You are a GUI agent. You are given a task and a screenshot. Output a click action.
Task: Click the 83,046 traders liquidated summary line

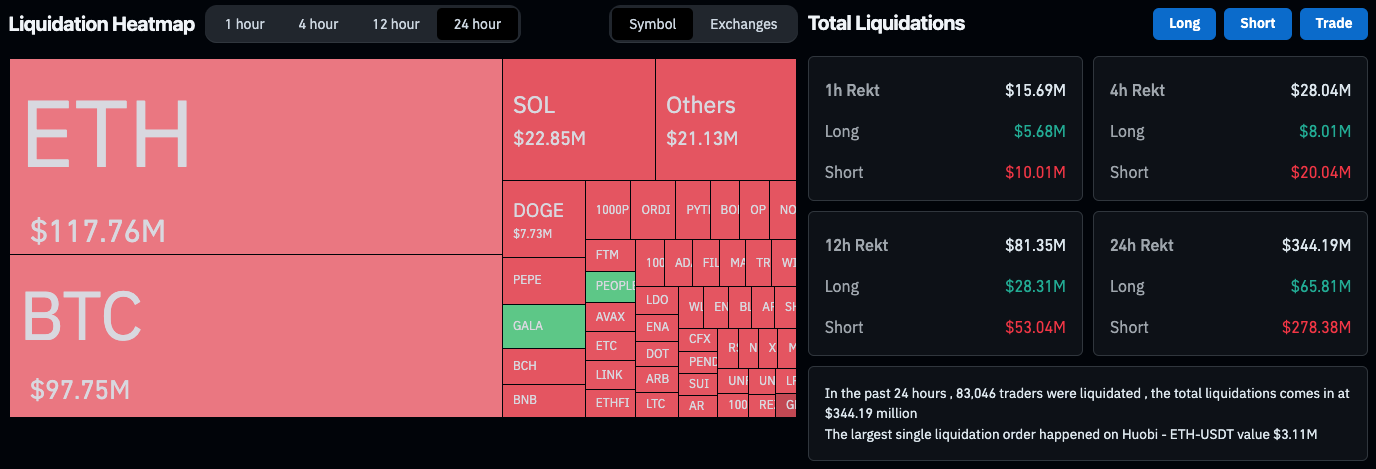click(1087, 403)
